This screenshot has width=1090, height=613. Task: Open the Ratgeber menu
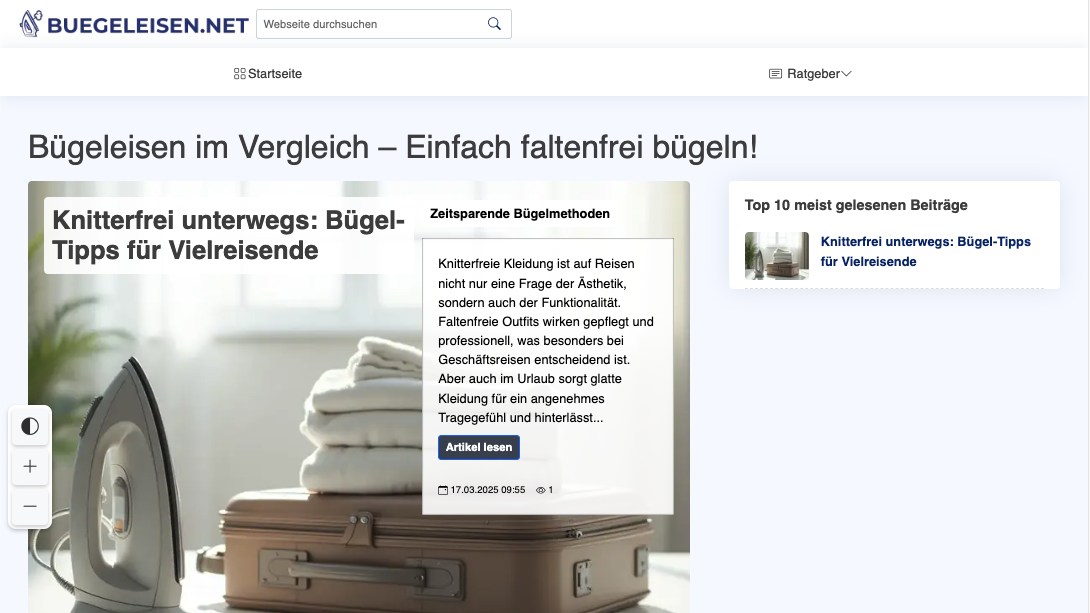click(x=812, y=73)
